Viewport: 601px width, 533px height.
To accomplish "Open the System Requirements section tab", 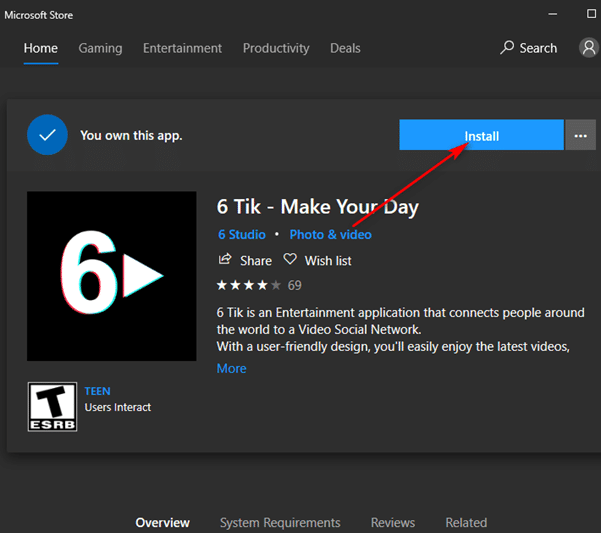I will tap(280, 522).
